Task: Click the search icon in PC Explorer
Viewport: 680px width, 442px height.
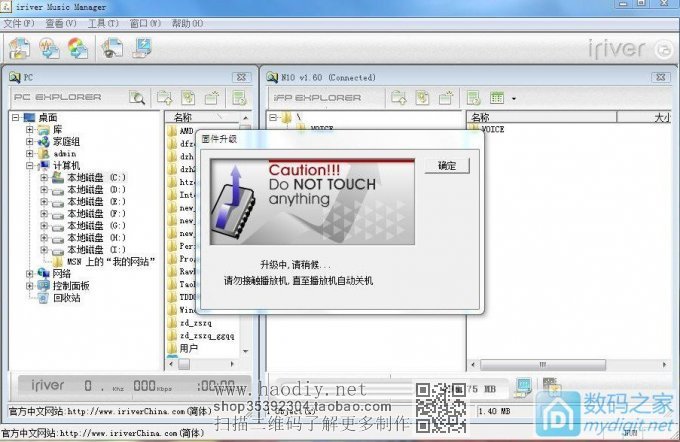Action: (x=137, y=98)
